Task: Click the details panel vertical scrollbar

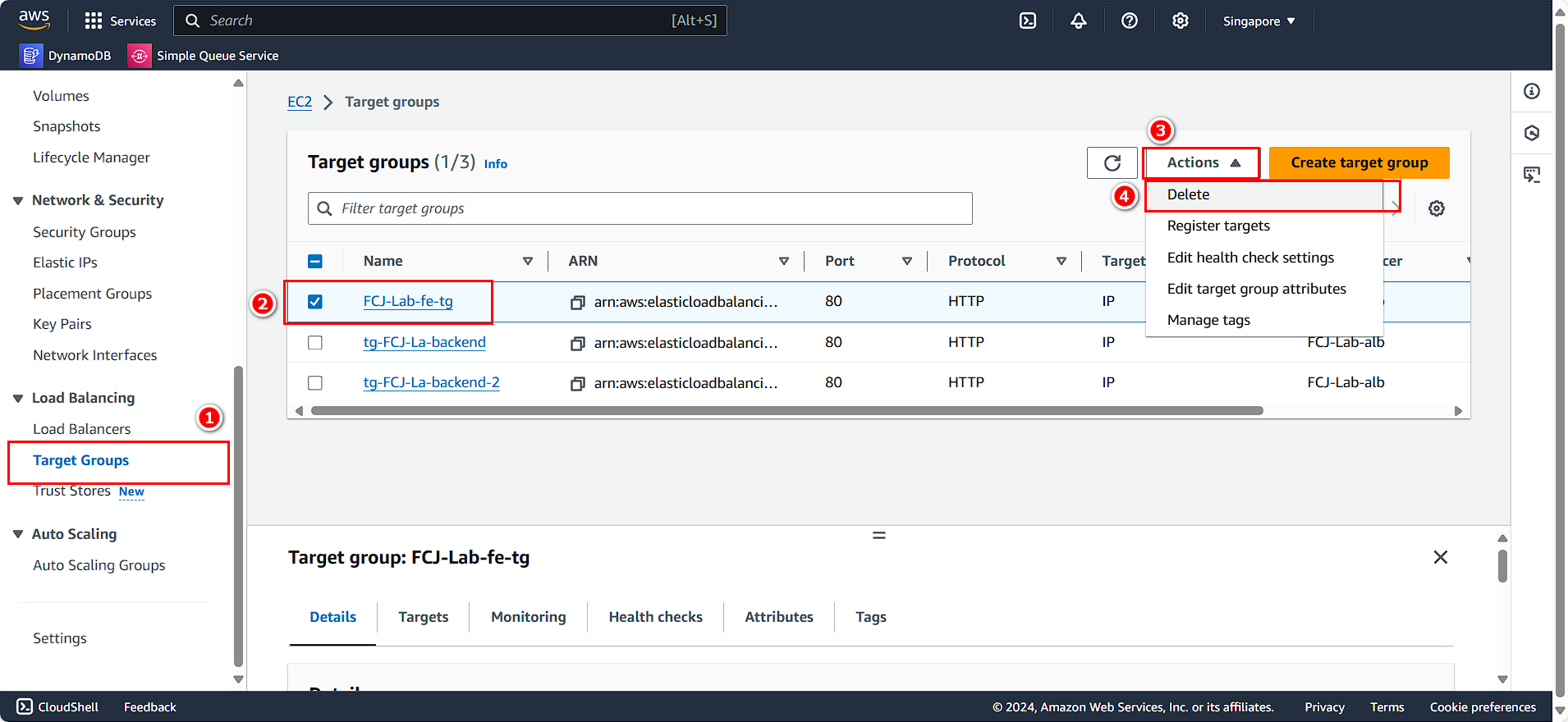Action: click(x=1502, y=566)
